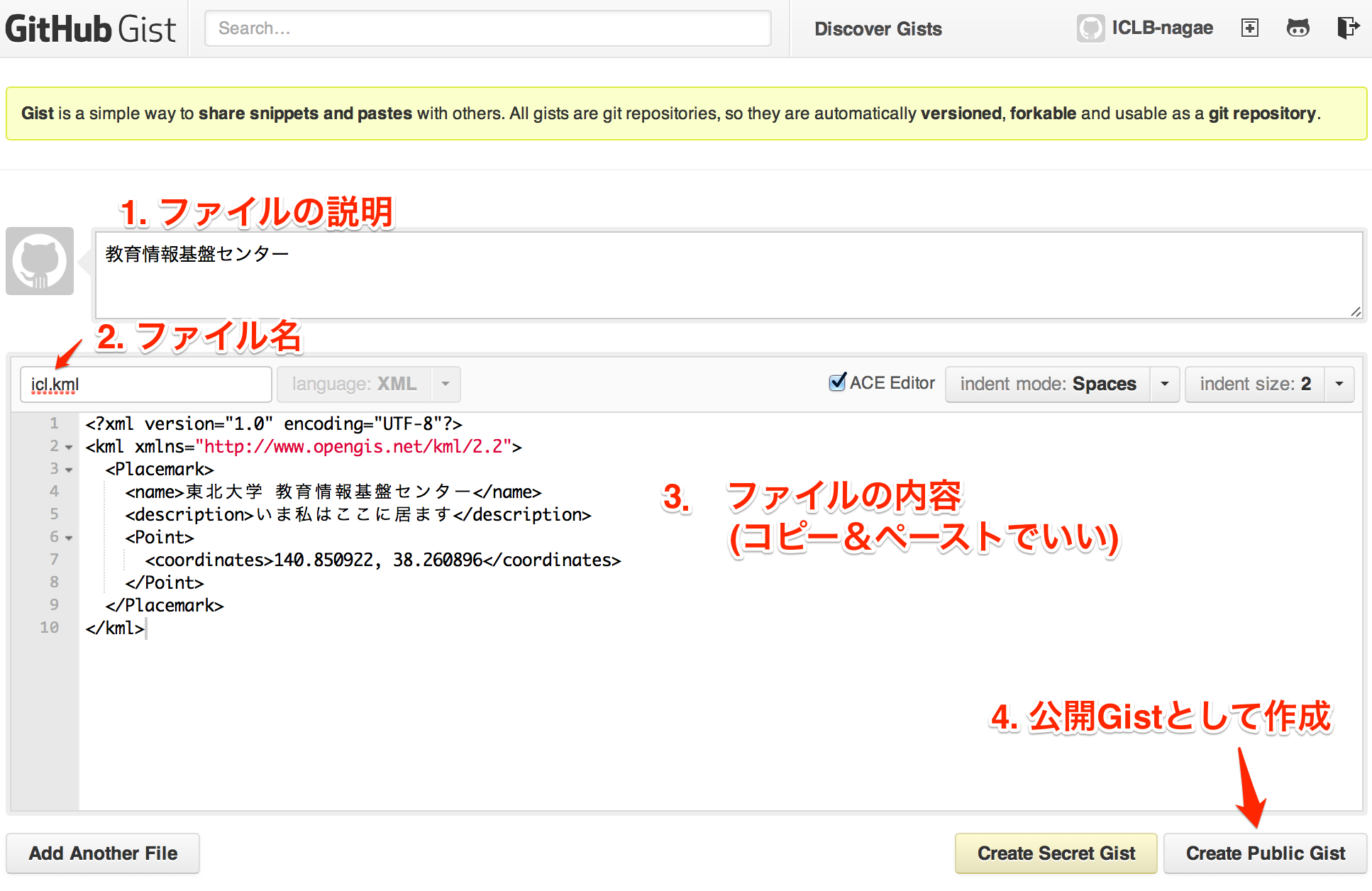1372x891 pixels.
Task: Click into the gist description textarea
Action: click(x=729, y=275)
